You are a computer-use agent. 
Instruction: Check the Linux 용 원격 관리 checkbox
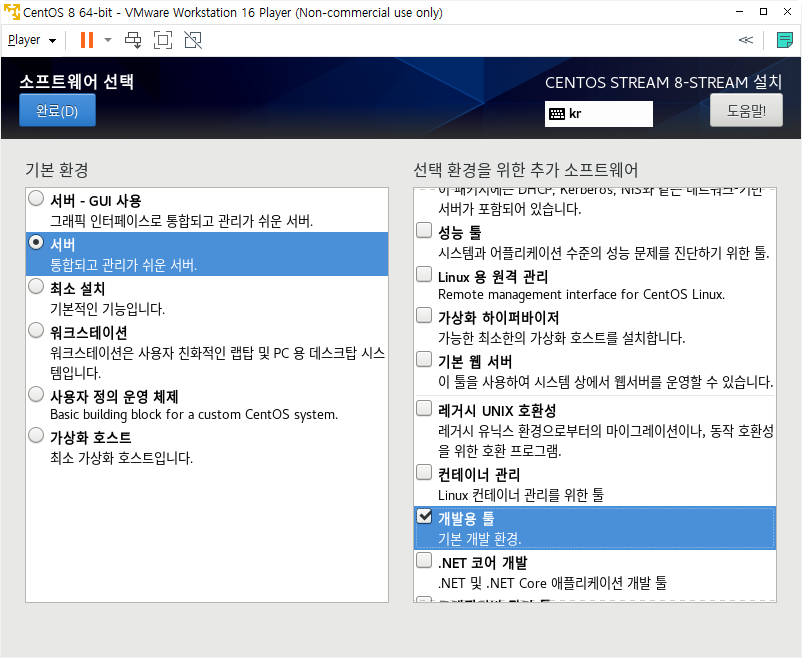click(x=424, y=274)
